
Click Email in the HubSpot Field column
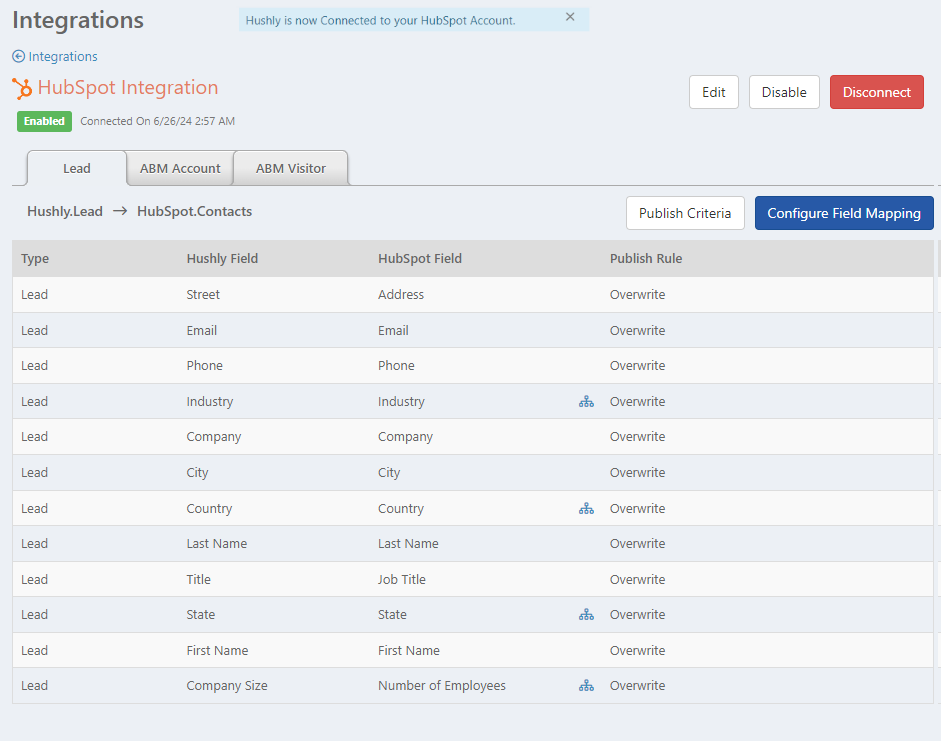[393, 331]
